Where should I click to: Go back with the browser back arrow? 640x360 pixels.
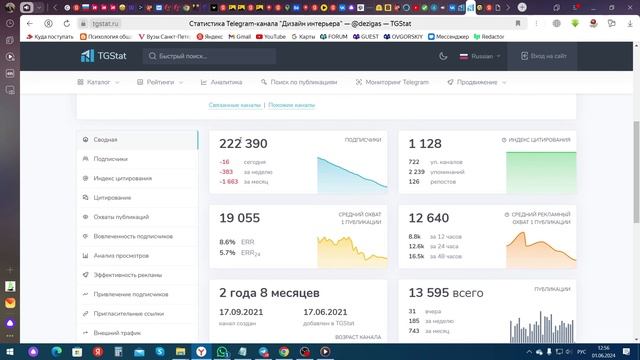pos(29,24)
